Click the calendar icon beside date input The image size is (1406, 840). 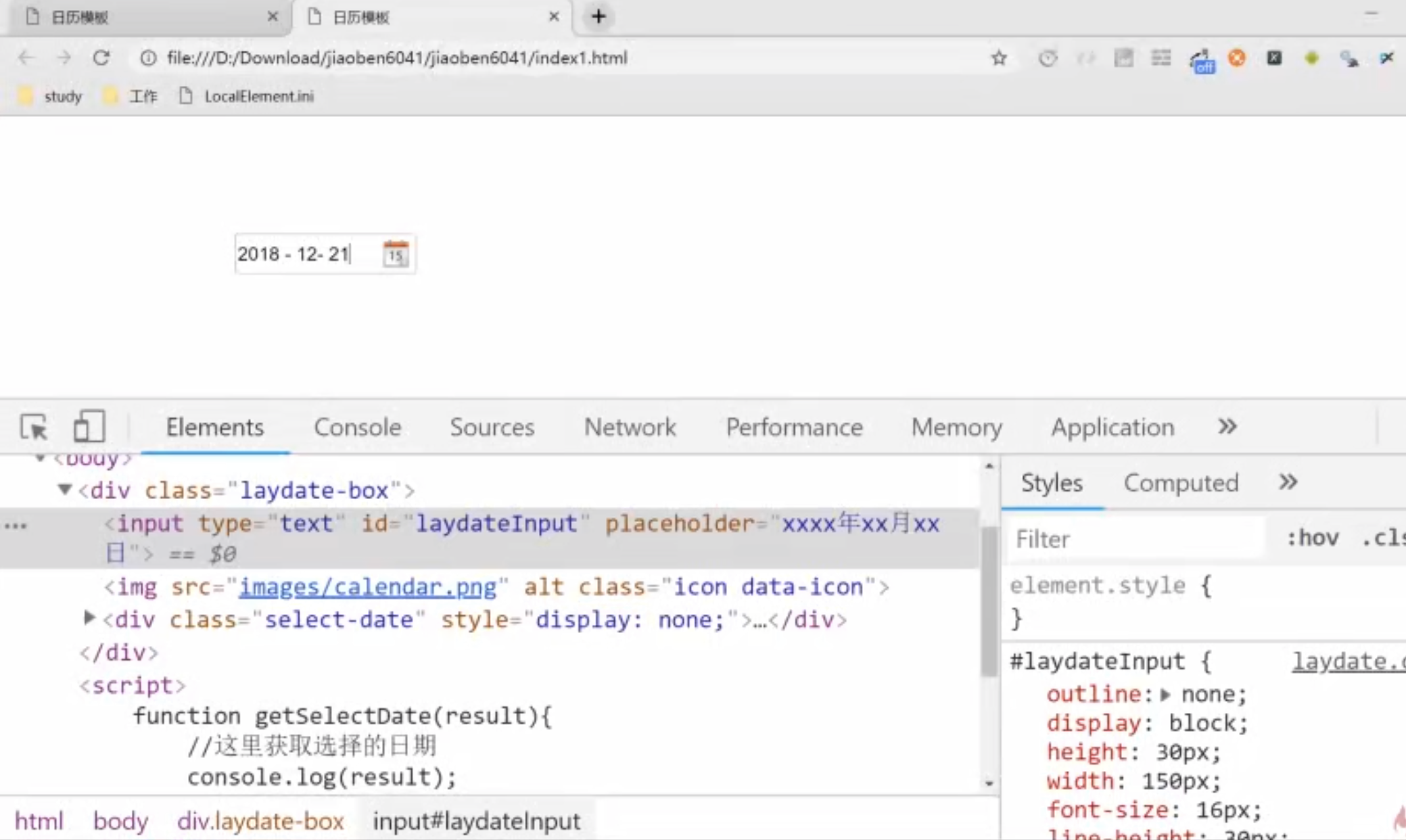pyautogui.click(x=396, y=254)
